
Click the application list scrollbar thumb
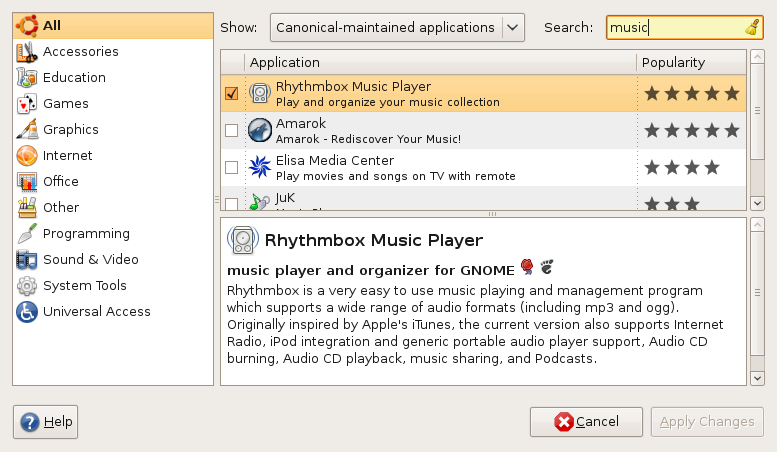(x=757, y=112)
